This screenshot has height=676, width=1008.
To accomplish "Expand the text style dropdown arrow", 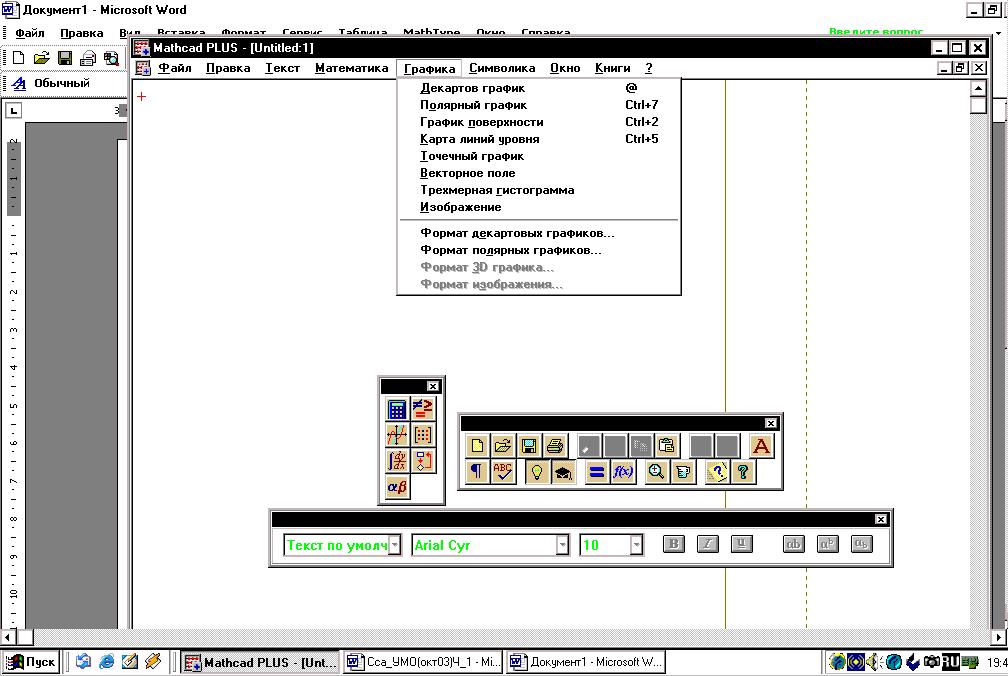I will (395, 545).
